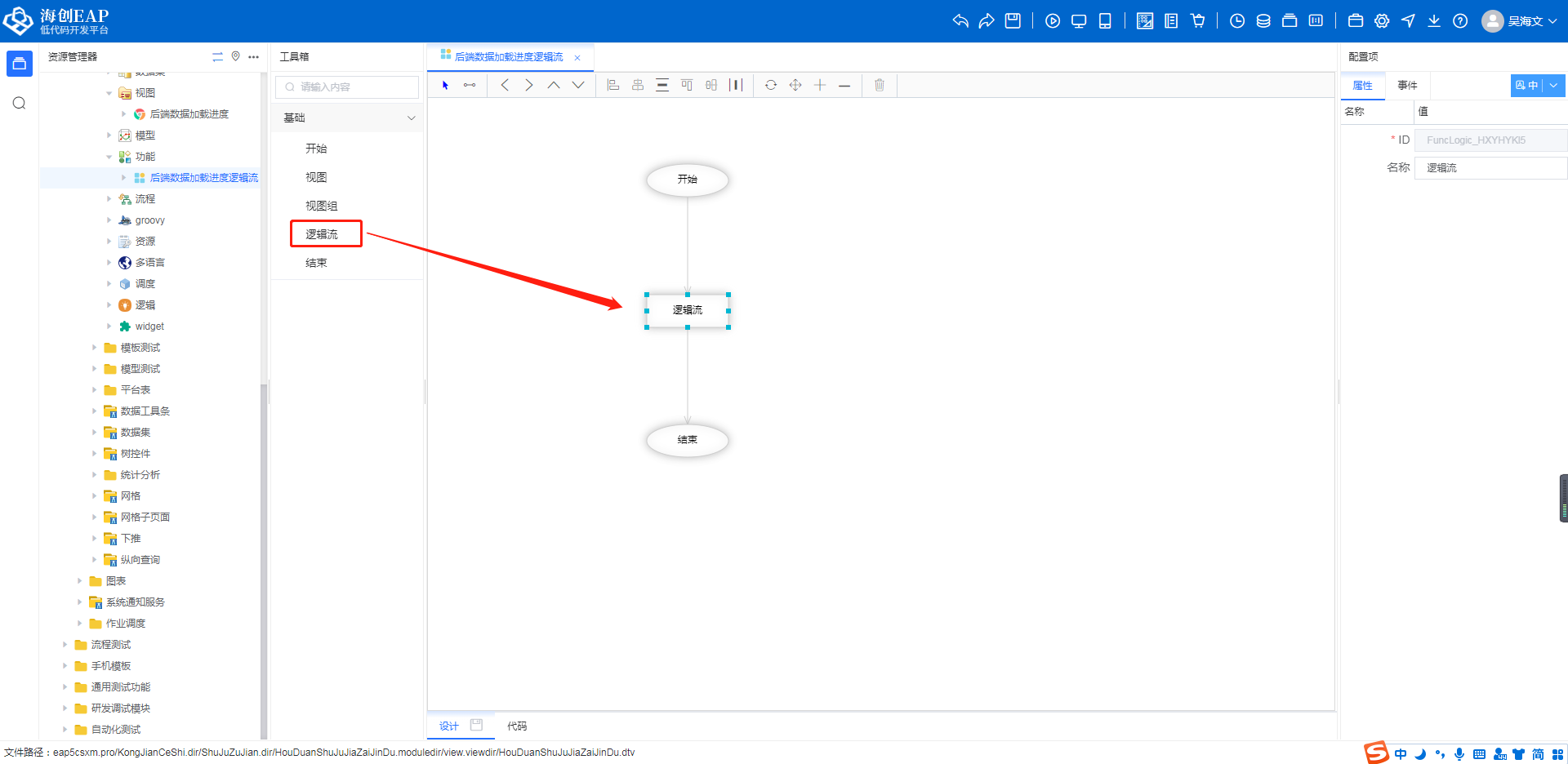The width and height of the screenshot is (1568, 764).
Task: Click the 逻辑流 toolbox item
Action: [x=322, y=234]
